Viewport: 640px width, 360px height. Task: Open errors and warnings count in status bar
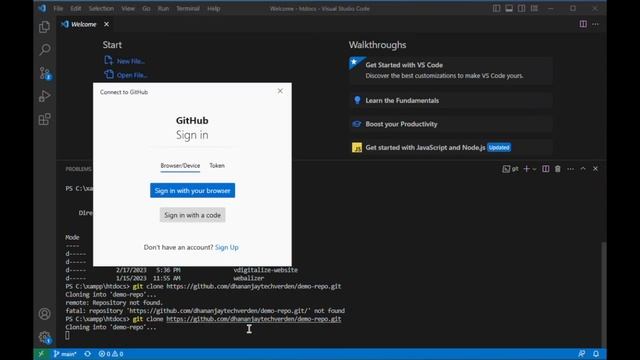tap(111, 354)
